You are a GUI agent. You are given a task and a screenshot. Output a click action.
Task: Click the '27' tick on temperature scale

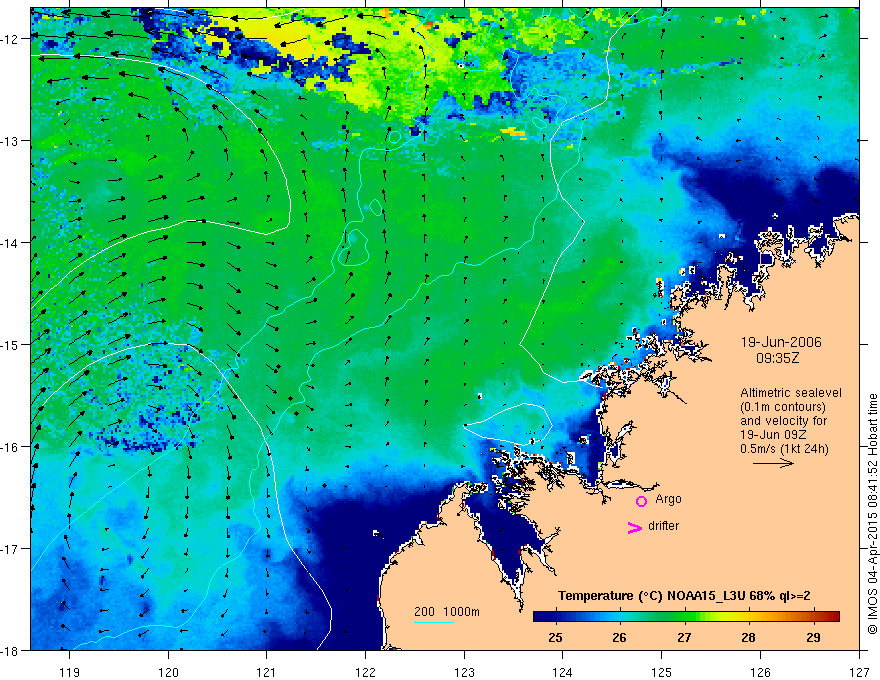tap(684, 637)
